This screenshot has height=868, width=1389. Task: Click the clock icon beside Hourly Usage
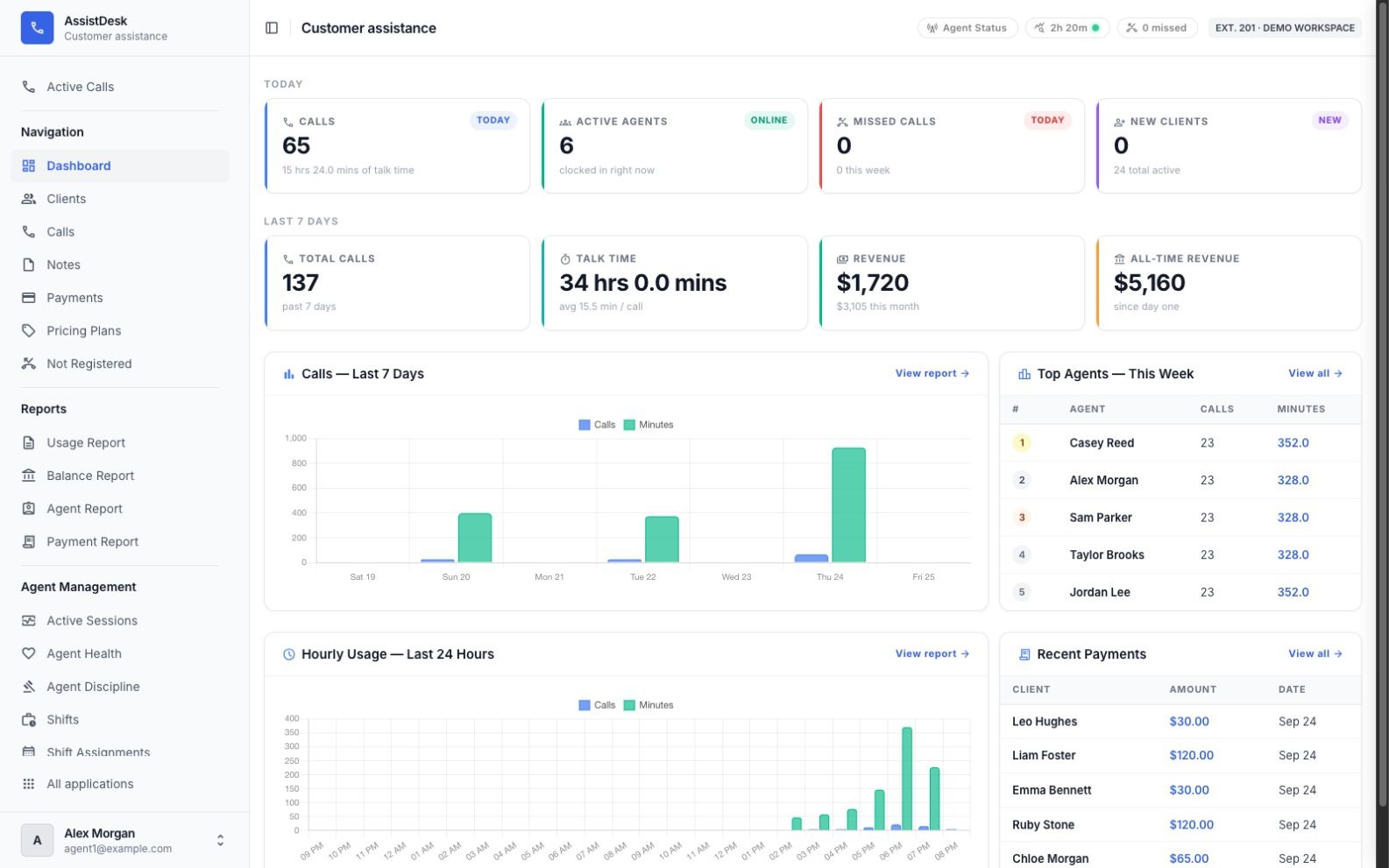[289, 654]
